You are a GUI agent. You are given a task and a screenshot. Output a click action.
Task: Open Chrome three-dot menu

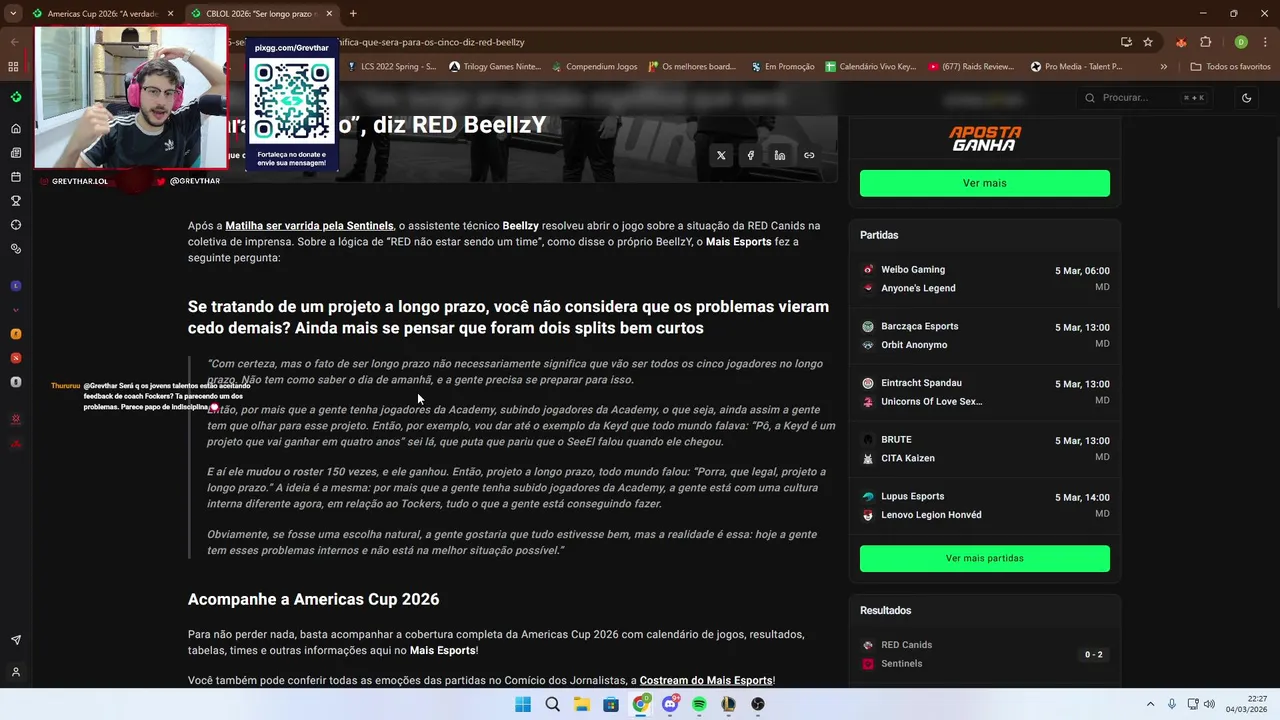1265,42
